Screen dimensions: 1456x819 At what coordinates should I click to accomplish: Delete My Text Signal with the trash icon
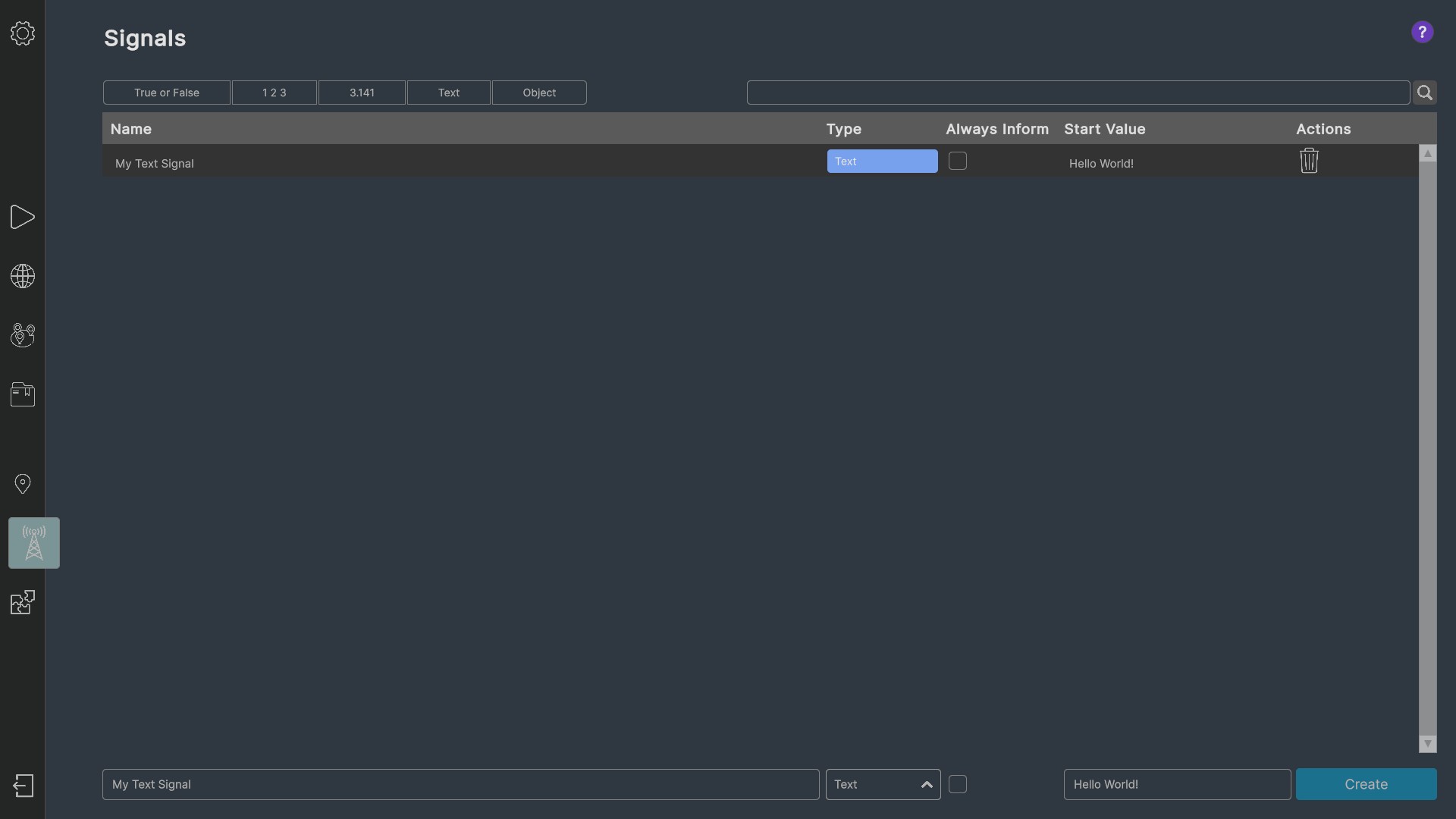point(1309,161)
